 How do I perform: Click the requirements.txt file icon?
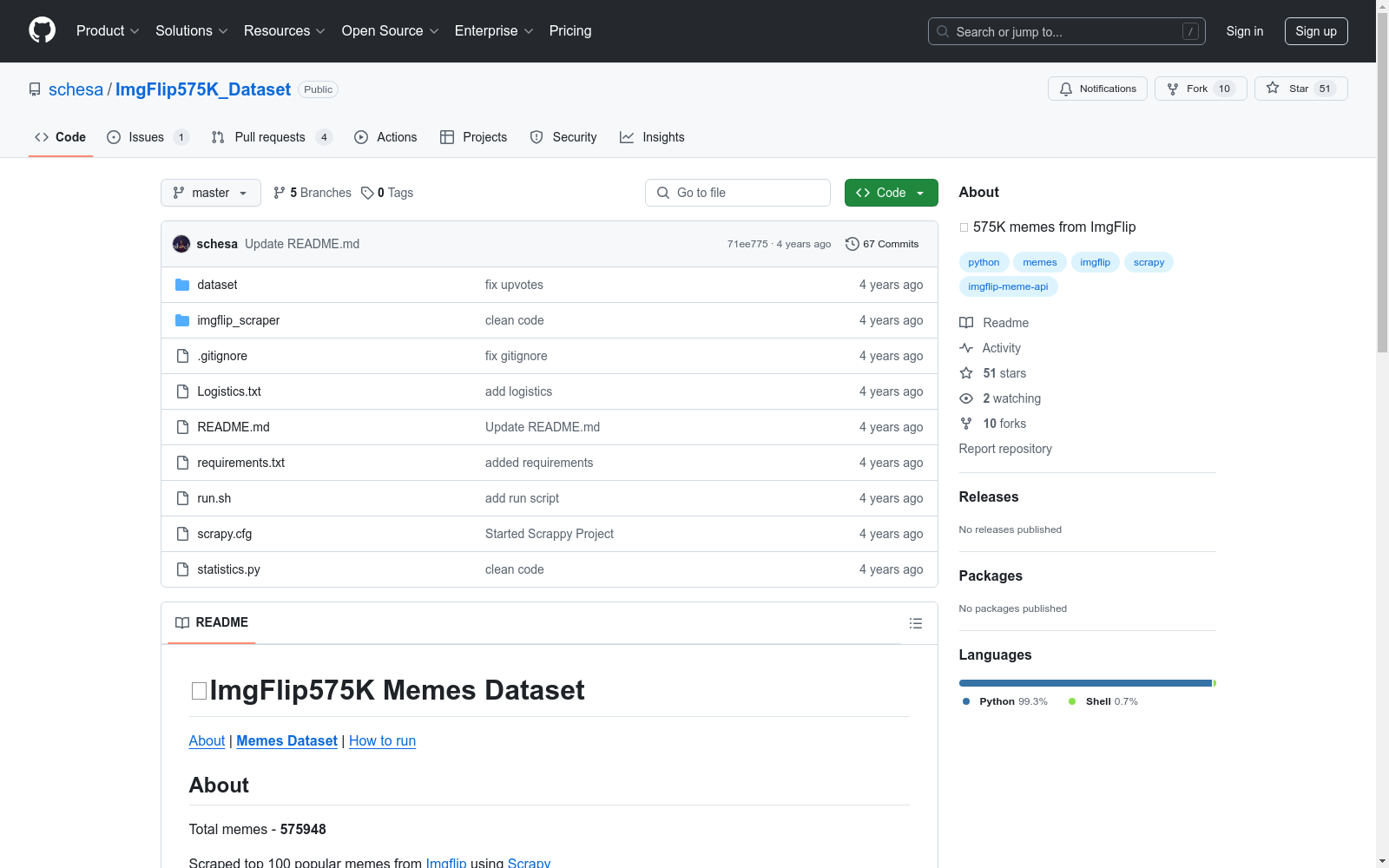pos(182,463)
